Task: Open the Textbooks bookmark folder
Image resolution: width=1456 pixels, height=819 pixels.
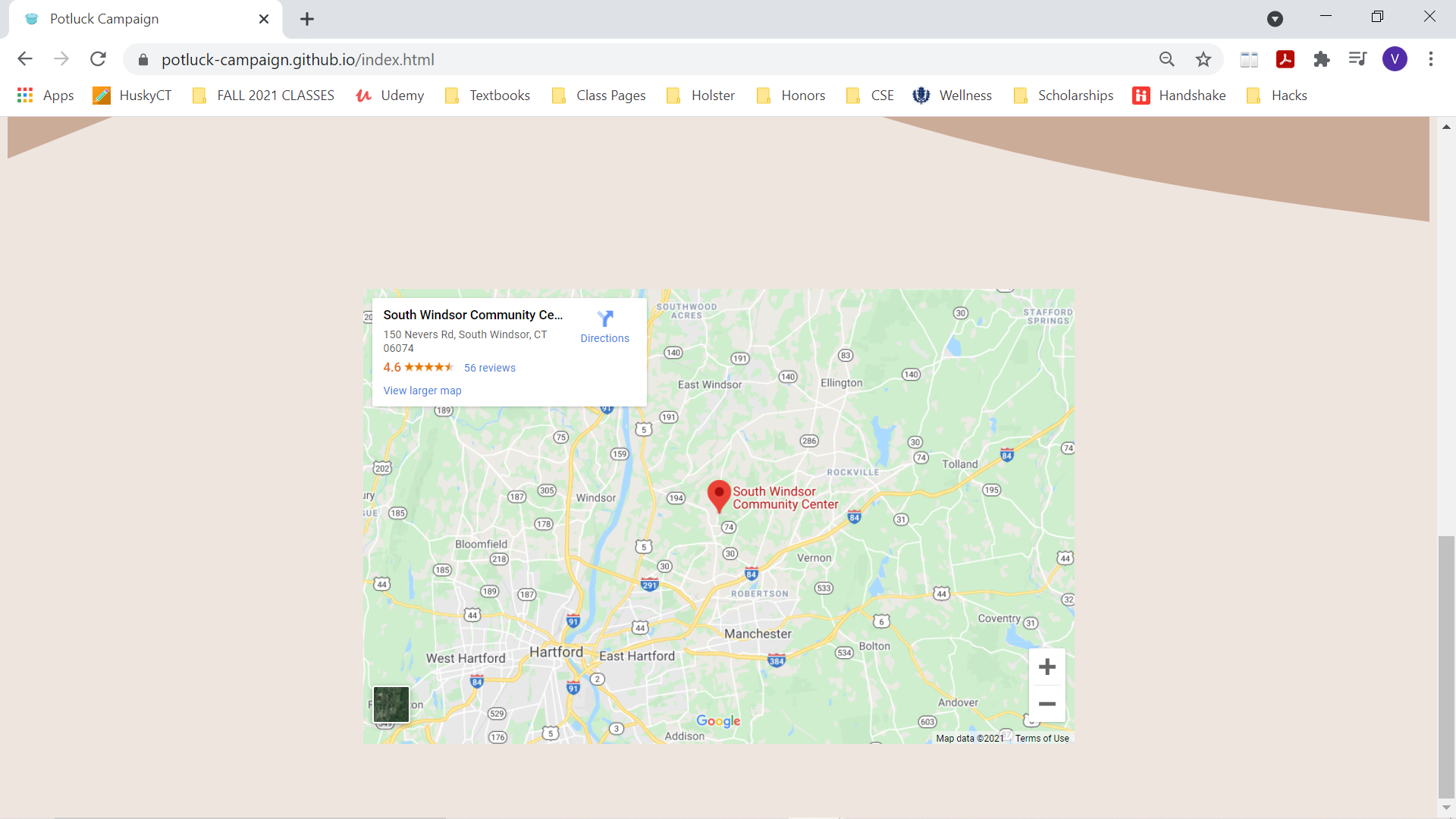Action: 488,96
